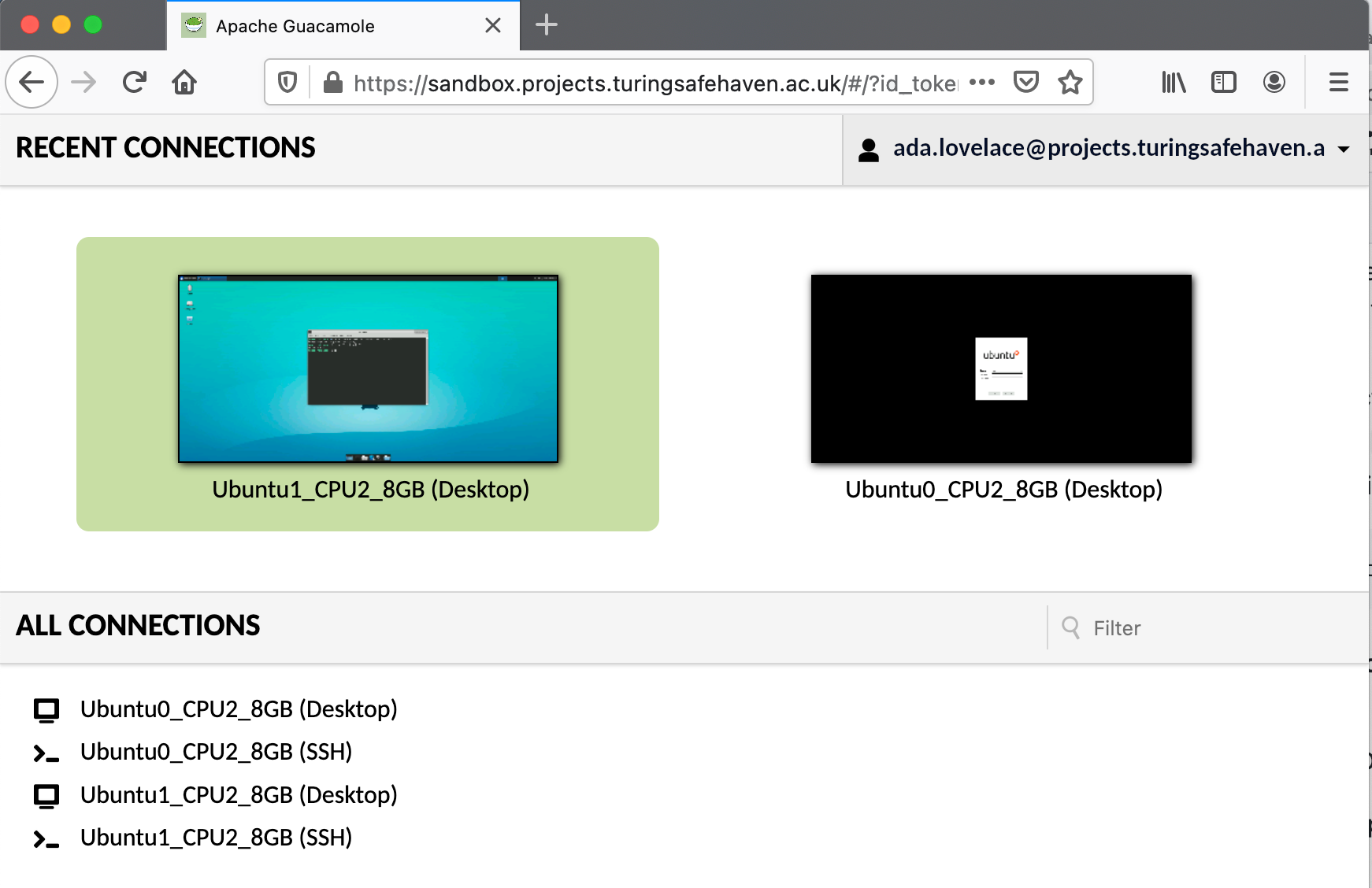Click the tracking protection shield icon
The height and width of the screenshot is (888, 1372).
click(287, 82)
